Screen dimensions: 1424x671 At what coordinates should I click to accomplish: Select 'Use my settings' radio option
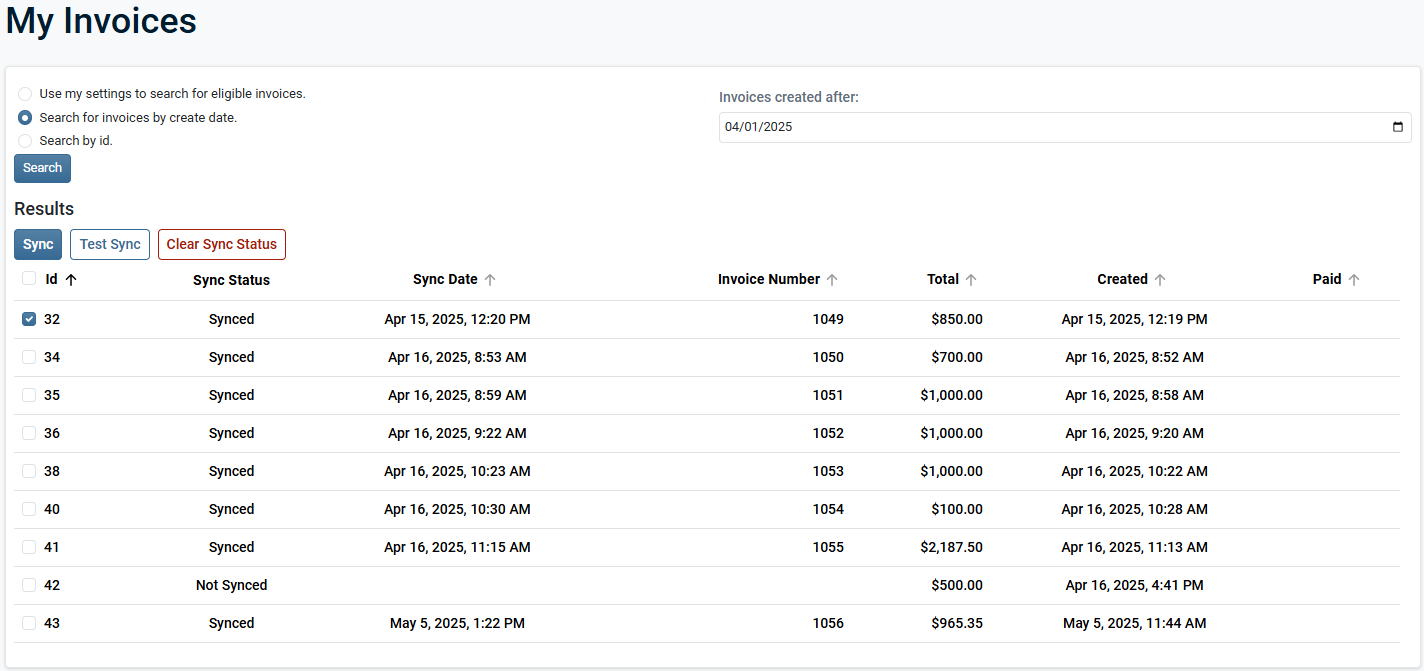pyautogui.click(x=25, y=94)
